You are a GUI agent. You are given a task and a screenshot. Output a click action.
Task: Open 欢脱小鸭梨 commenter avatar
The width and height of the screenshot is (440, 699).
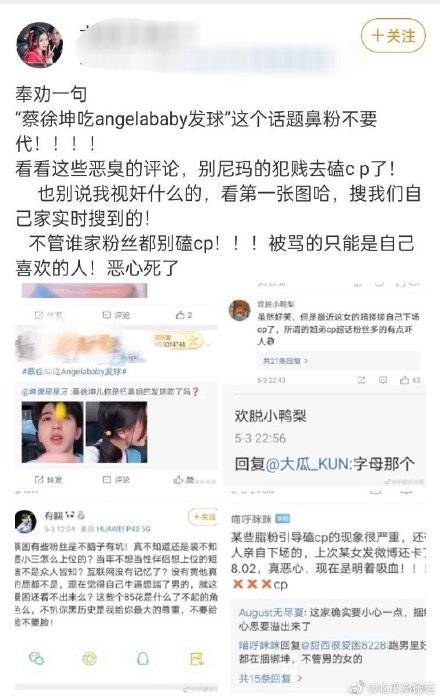point(239,310)
